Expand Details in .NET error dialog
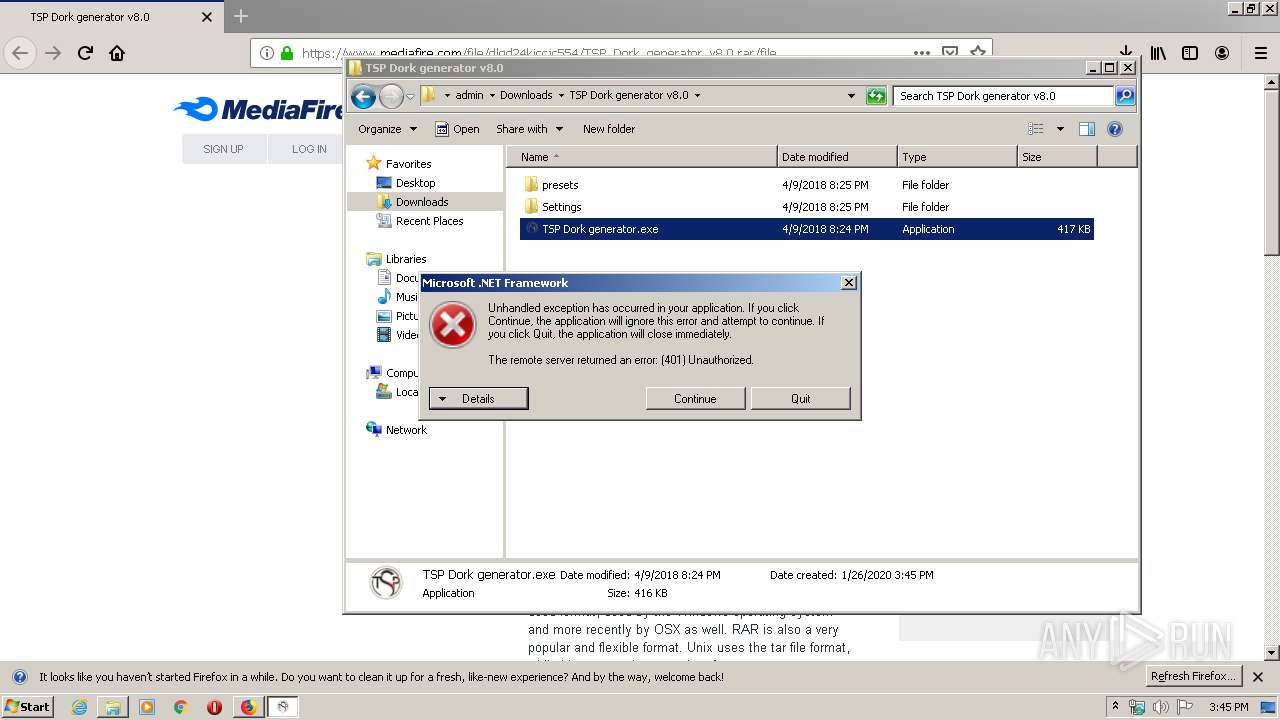This screenshot has height=720, width=1280. [x=478, y=399]
